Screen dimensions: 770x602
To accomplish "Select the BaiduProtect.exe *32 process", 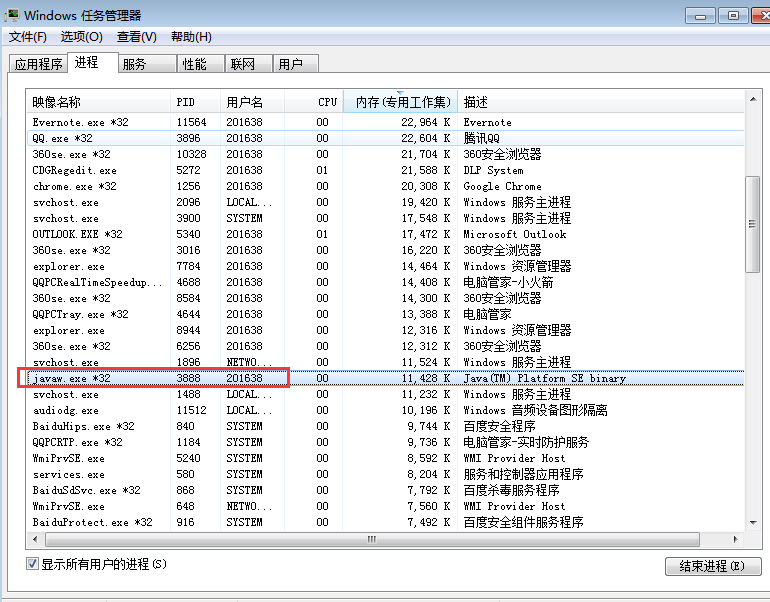I will (385, 522).
